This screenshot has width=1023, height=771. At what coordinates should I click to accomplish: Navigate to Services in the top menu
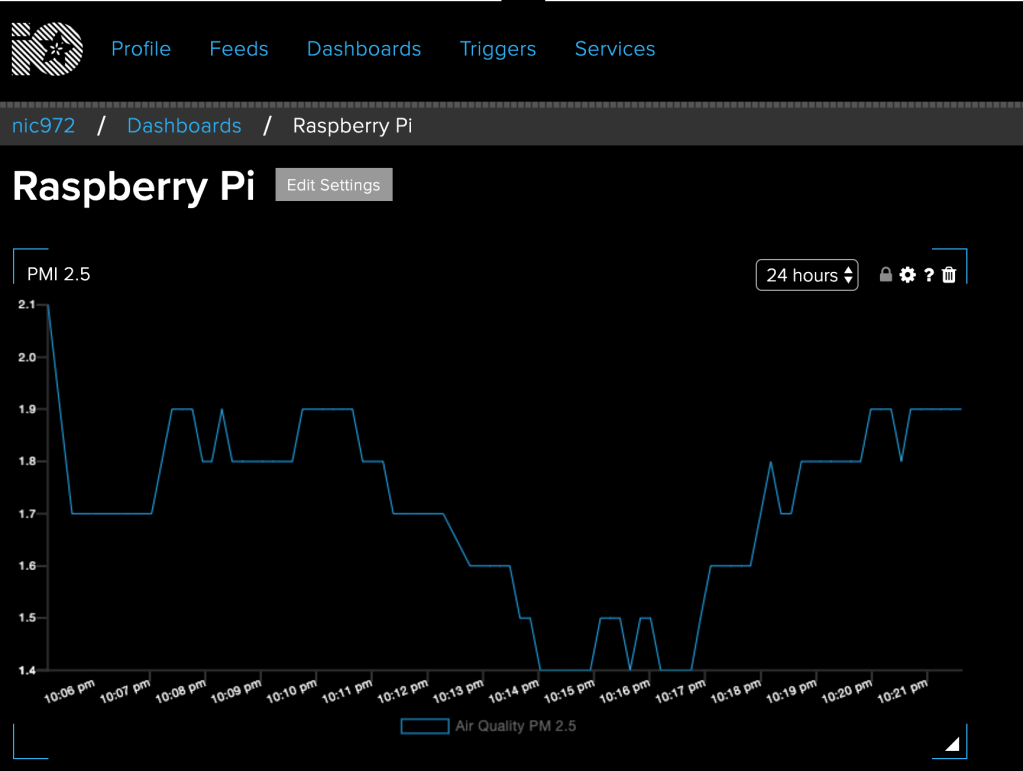coord(614,49)
